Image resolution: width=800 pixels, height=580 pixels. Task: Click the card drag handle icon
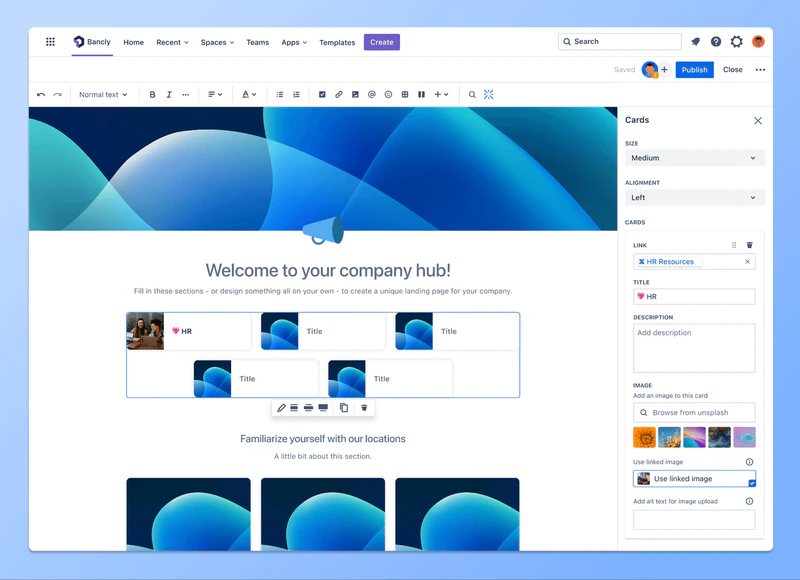[x=734, y=245]
